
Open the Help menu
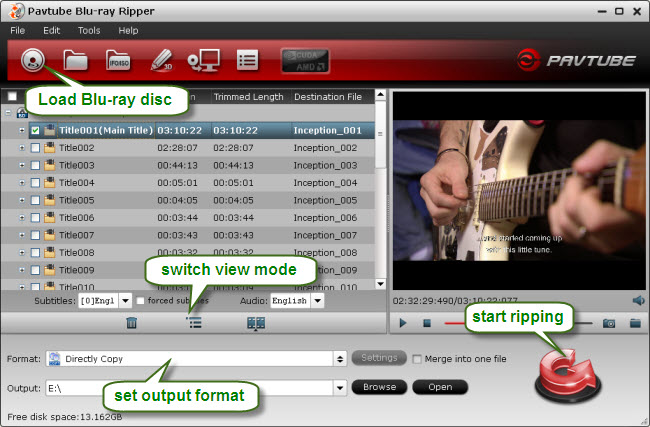[128, 31]
